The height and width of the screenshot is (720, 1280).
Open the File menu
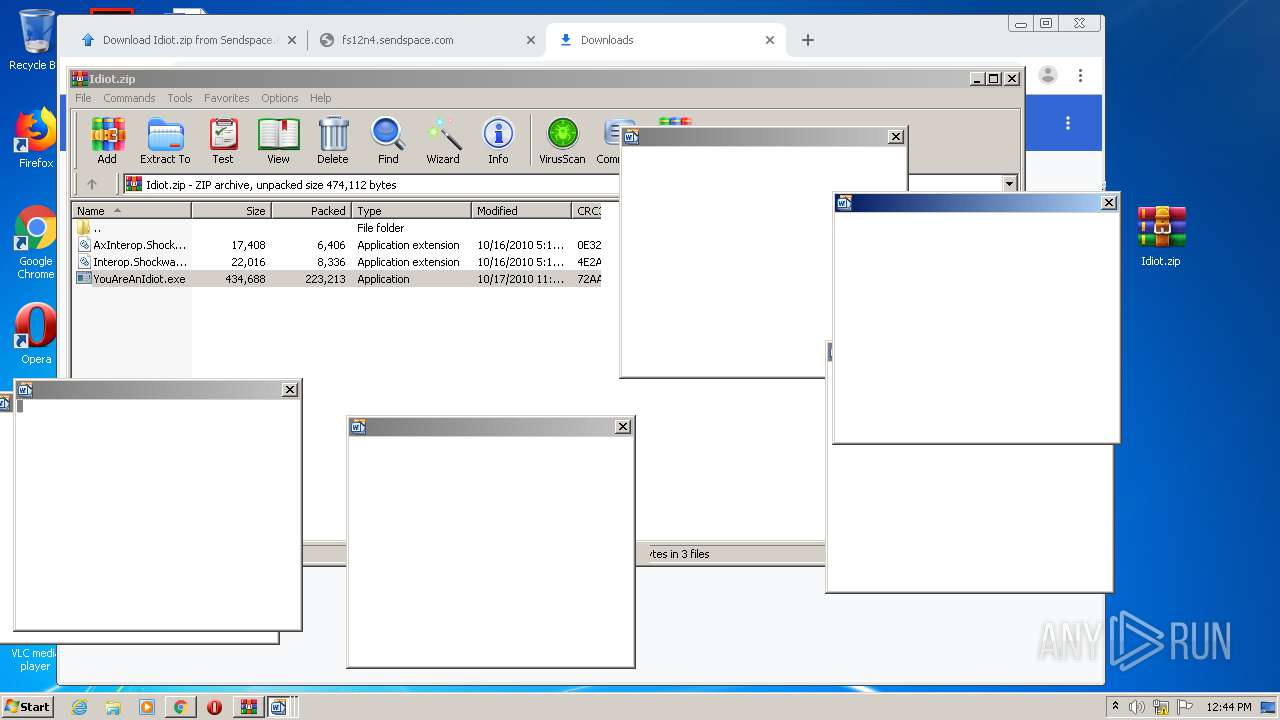click(83, 98)
